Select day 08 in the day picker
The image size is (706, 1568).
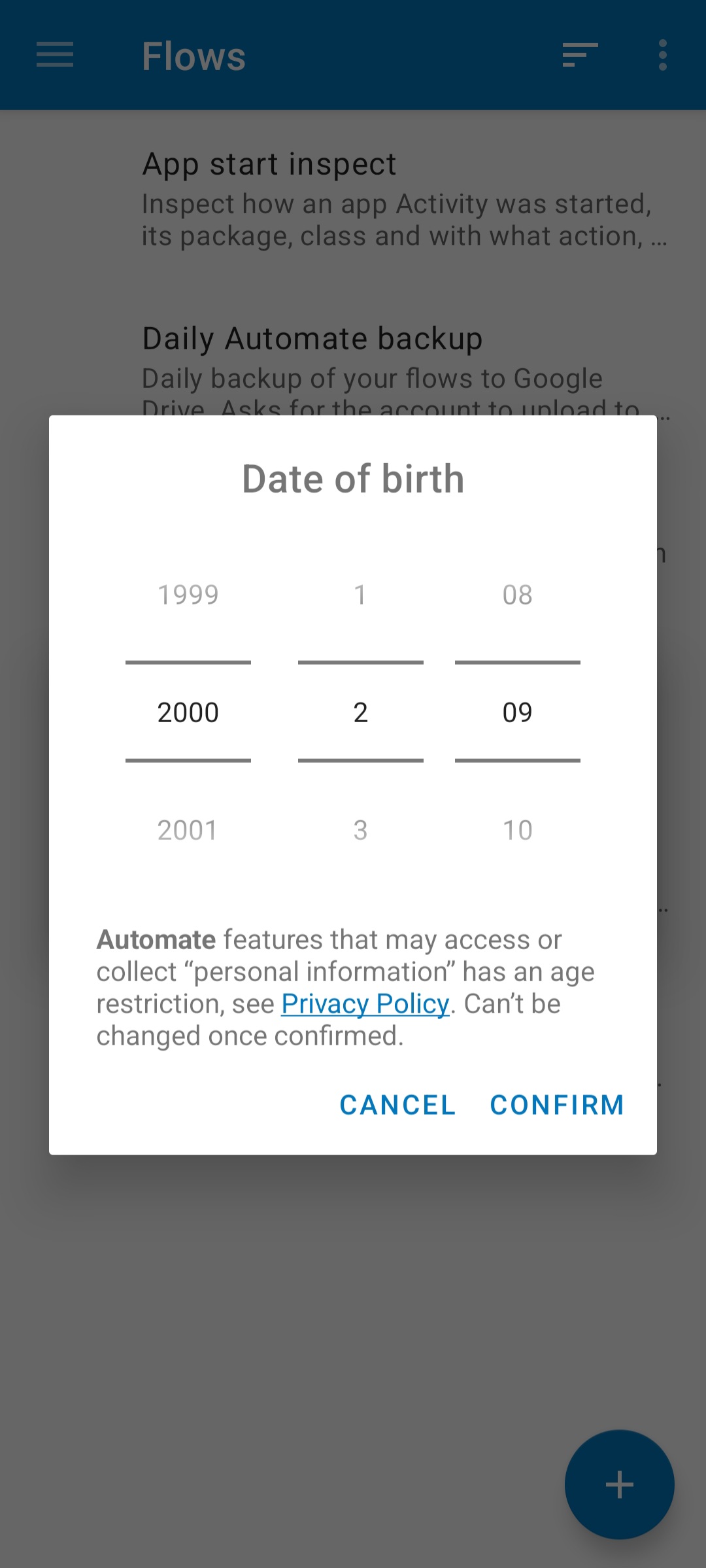click(518, 595)
